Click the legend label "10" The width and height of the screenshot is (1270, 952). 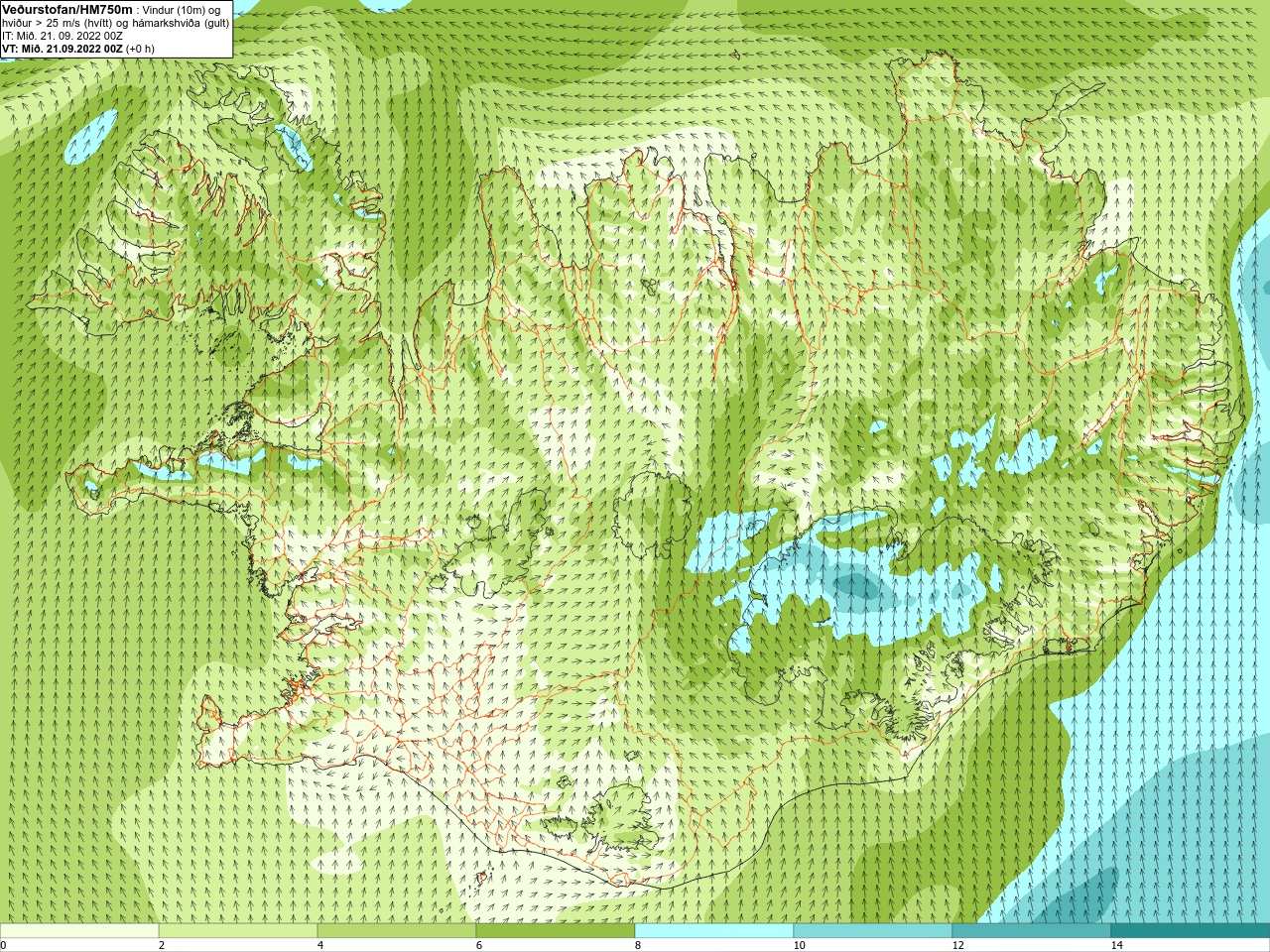799,945
